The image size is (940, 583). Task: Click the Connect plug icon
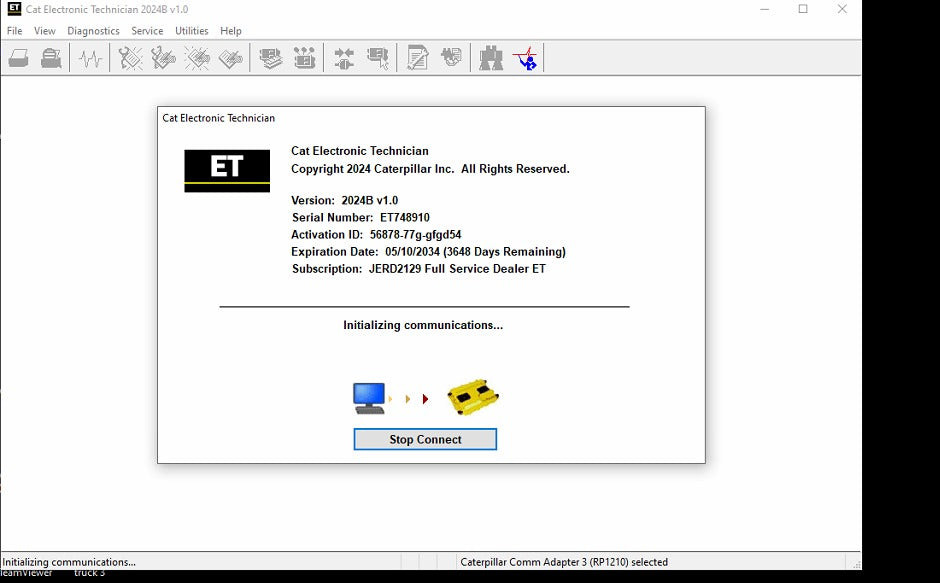(x=342, y=57)
